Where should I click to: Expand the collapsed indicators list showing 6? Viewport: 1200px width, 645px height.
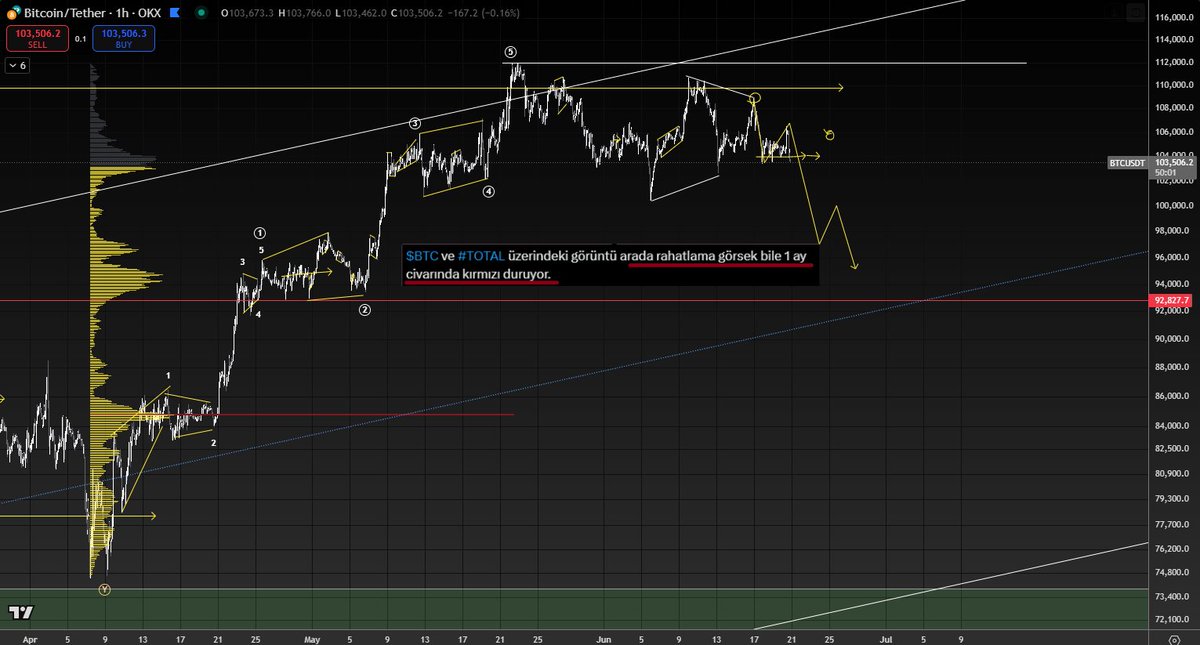click(x=18, y=65)
